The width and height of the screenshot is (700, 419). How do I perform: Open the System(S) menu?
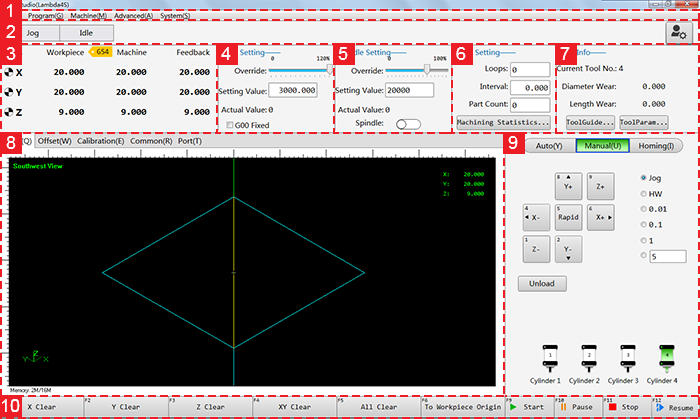(x=175, y=16)
